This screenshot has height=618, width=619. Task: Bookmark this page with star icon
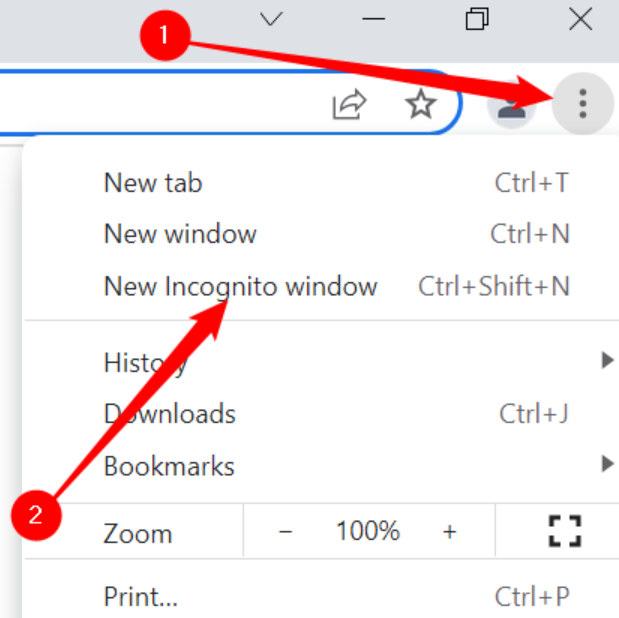click(x=421, y=104)
